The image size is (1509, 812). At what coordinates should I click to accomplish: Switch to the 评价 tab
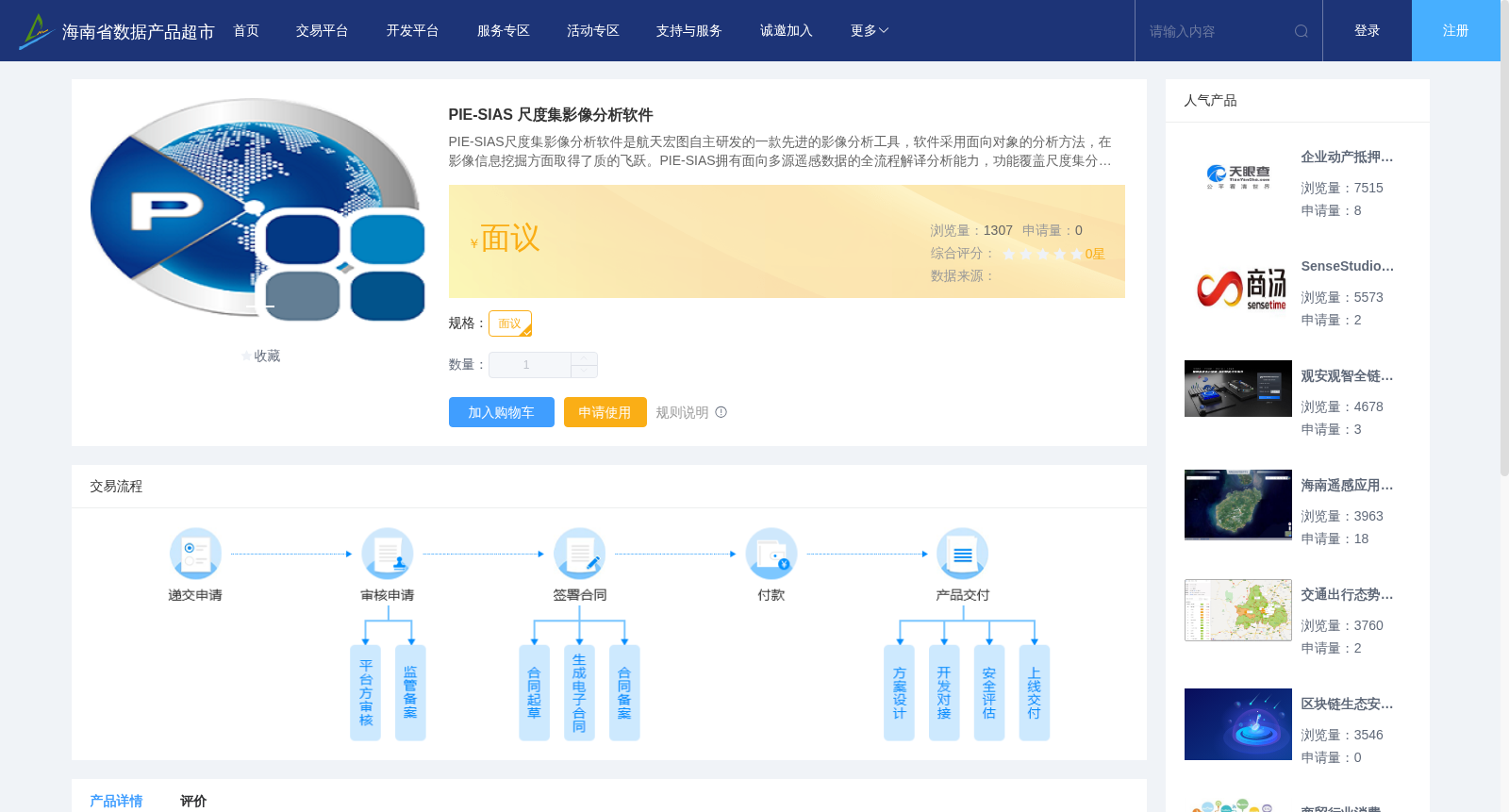tap(193, 801)
